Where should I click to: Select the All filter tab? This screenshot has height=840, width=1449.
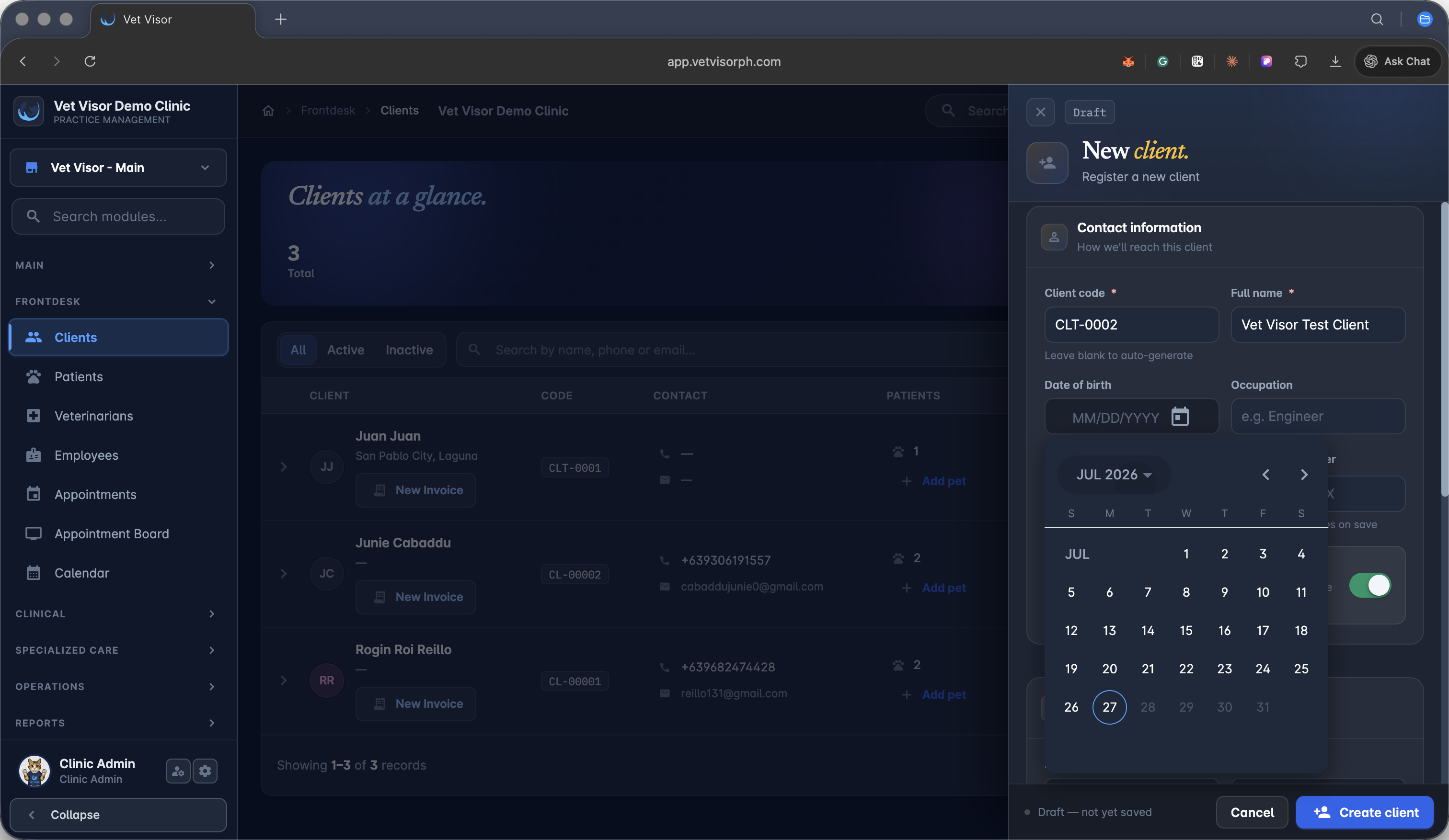(298, 350)
